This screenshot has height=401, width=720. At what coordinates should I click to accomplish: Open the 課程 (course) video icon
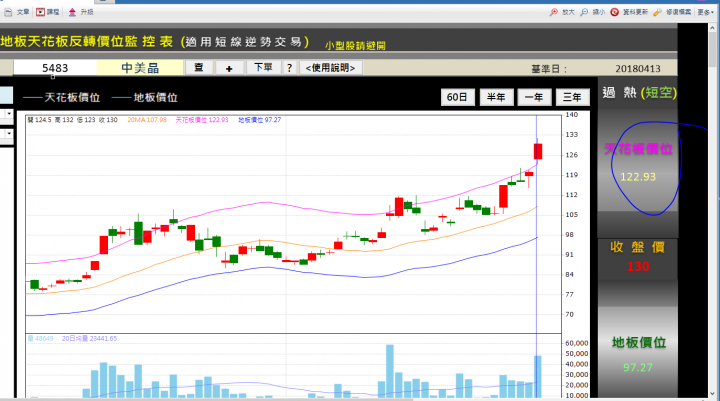click(40, 12)
